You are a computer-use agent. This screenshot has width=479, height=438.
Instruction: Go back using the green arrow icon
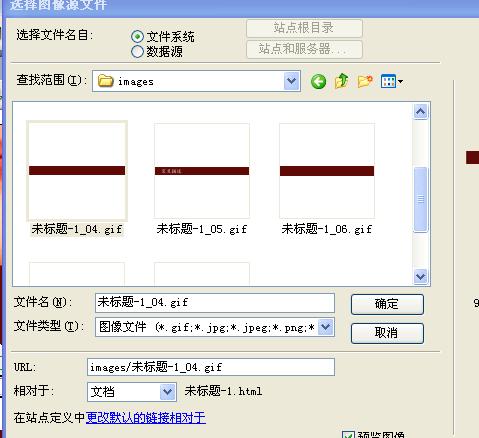[x=318, y=81]
